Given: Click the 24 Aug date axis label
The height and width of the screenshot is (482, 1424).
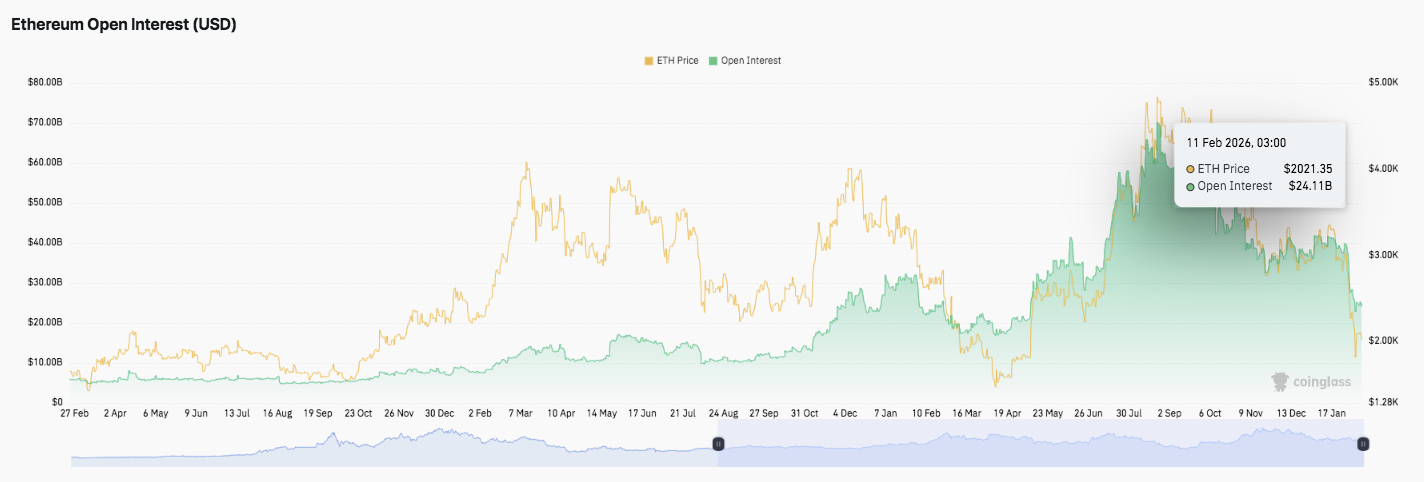Looking at the screenshot, I should tap(722, 412).
